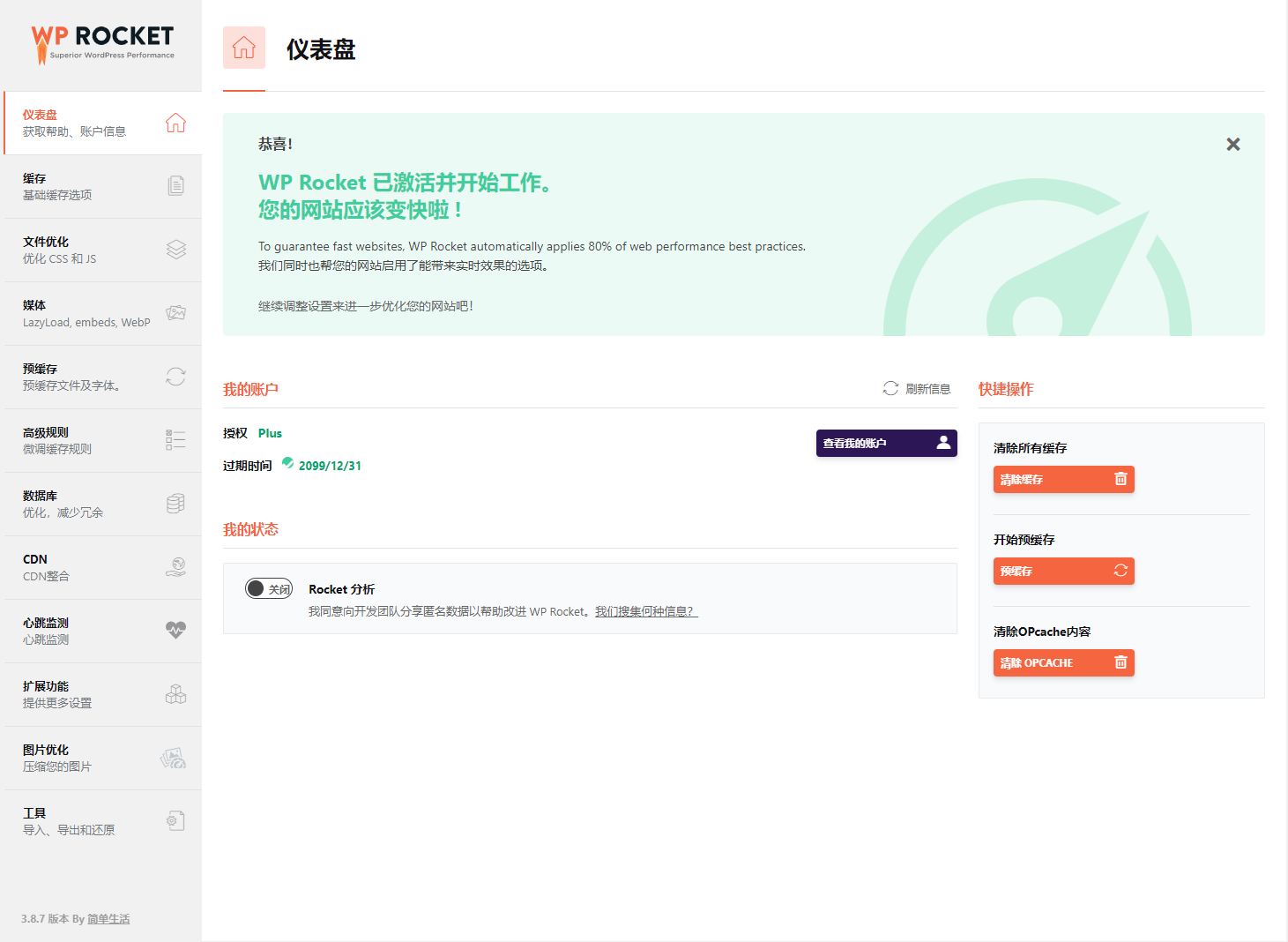The height and width of the screenshot is (942, 1288).
Task: Click the refresh icon beside 刷新信息
Action: pos(890,388)
